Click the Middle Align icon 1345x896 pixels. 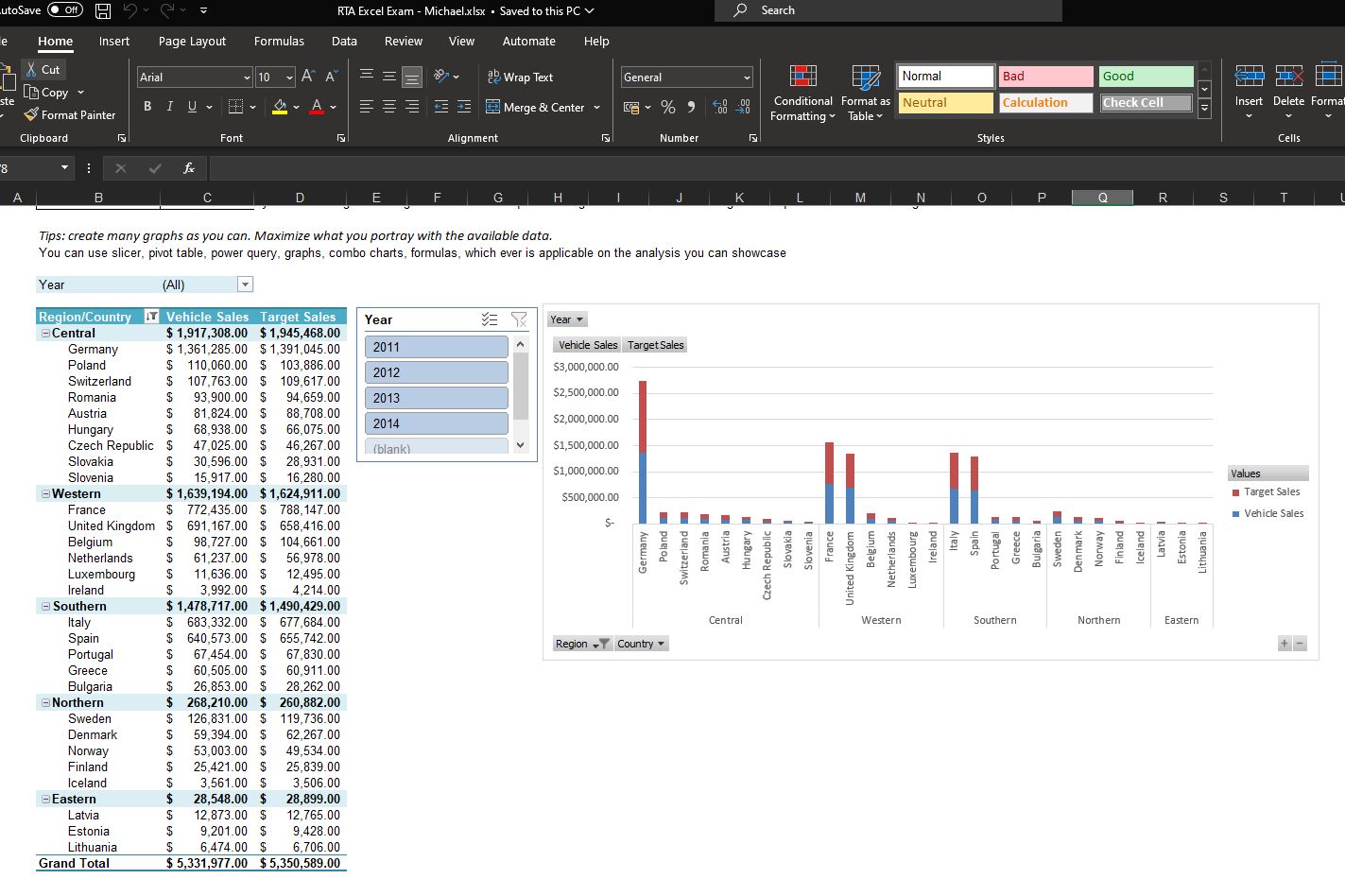click(x=388, y=77)
